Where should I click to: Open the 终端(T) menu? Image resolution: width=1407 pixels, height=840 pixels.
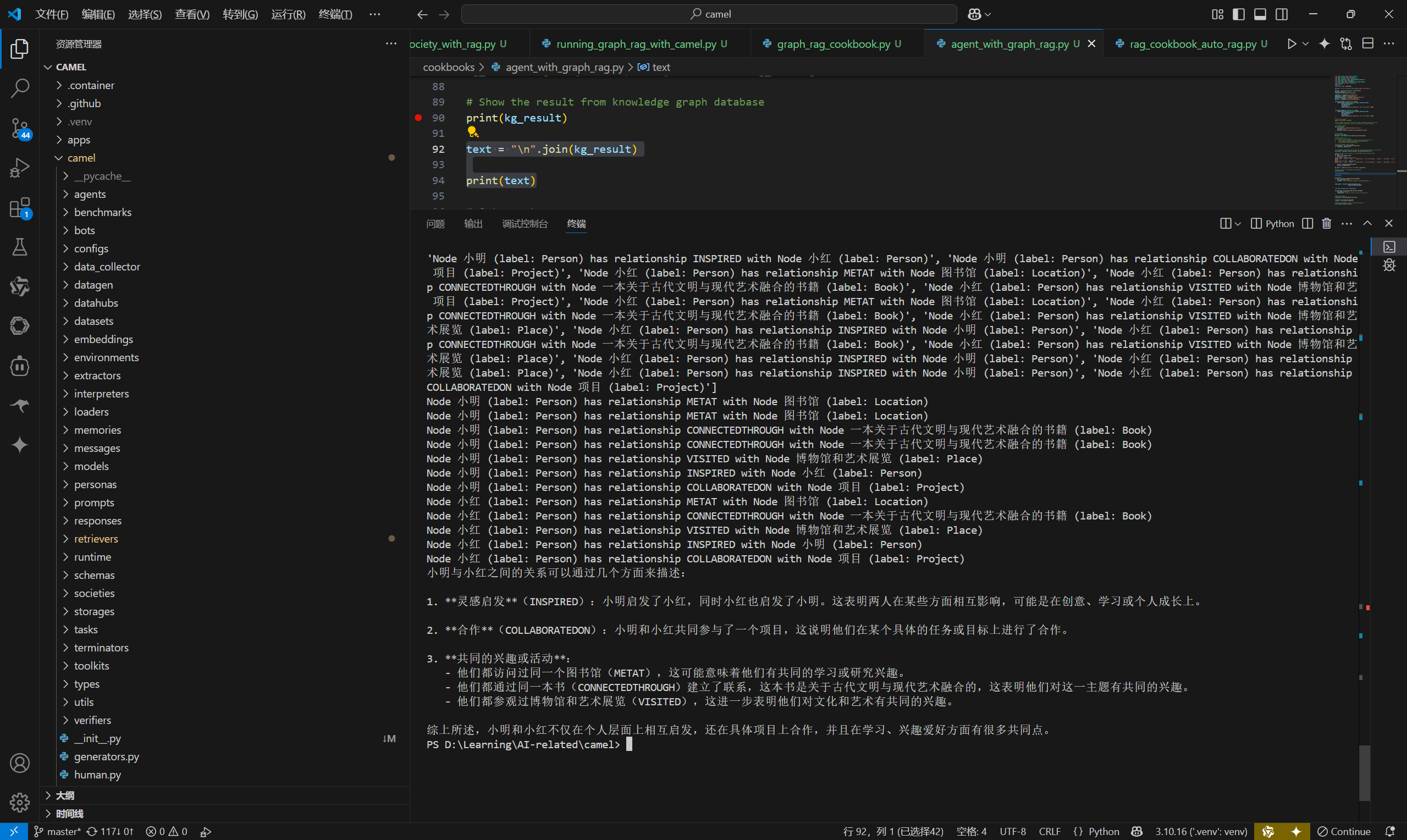335,14
